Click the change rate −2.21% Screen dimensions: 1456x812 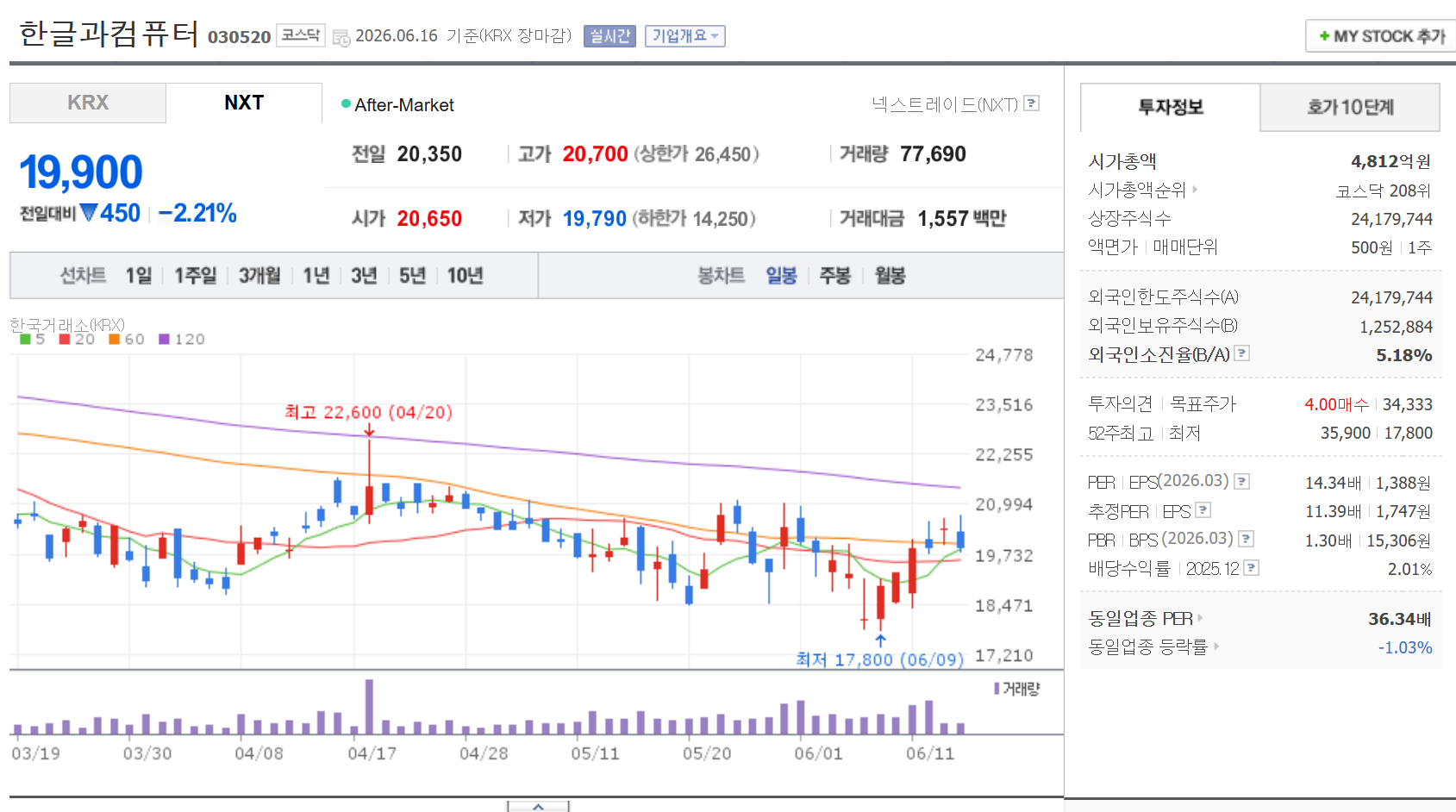pos(197,213)
